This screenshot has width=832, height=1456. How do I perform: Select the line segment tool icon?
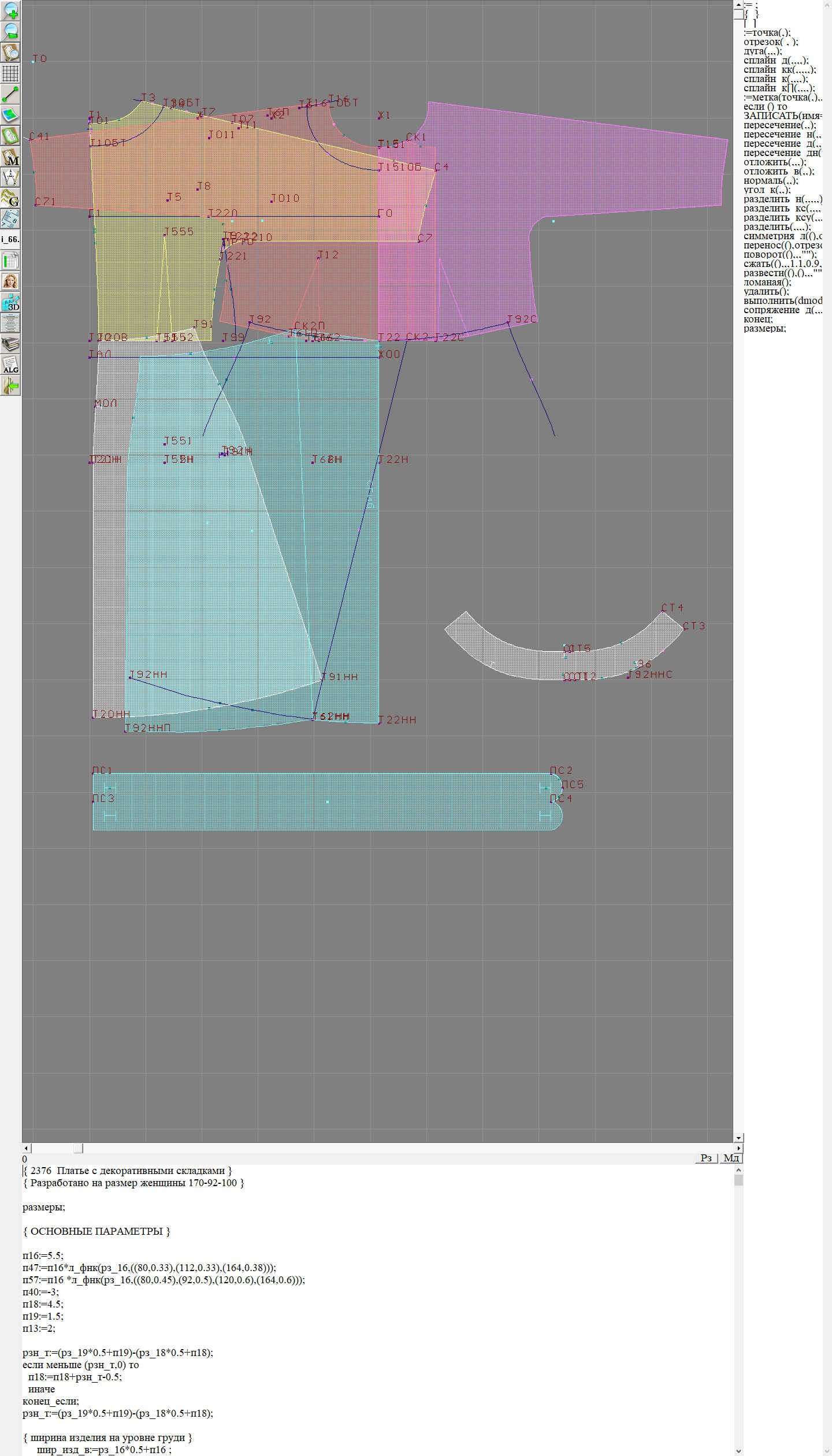[x=10, y=94]
